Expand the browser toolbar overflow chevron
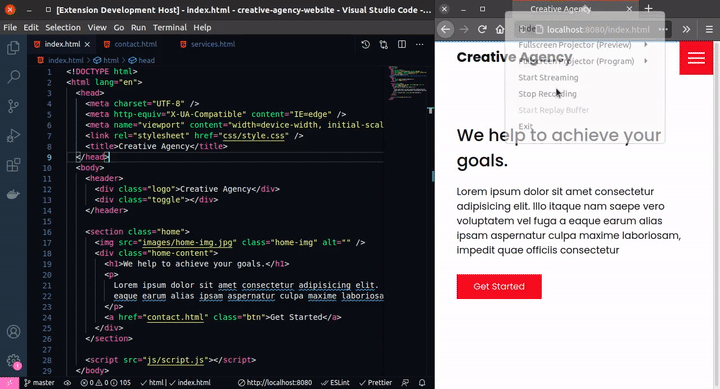 [x=686, y=29]
